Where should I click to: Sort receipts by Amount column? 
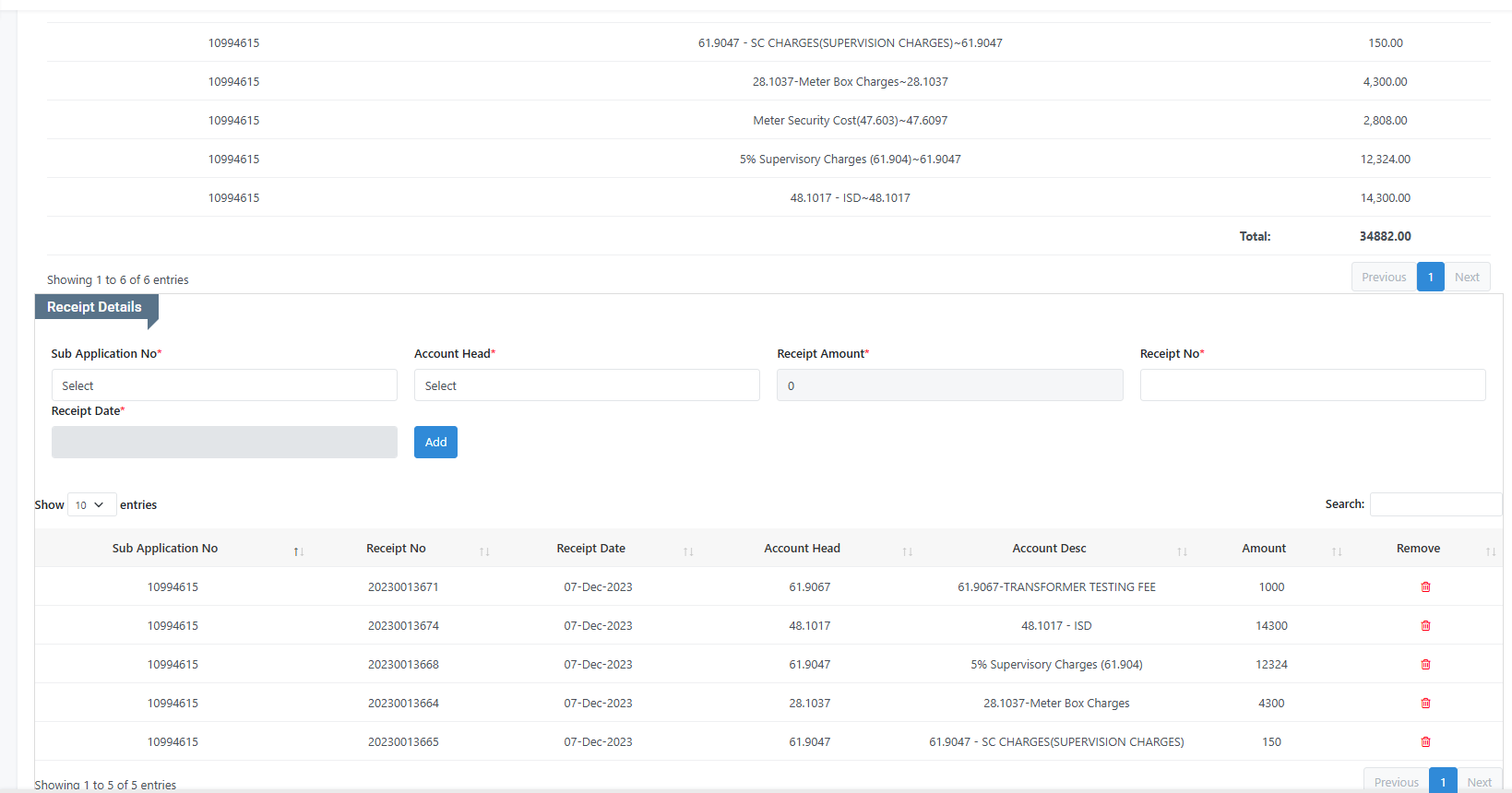1337,551
